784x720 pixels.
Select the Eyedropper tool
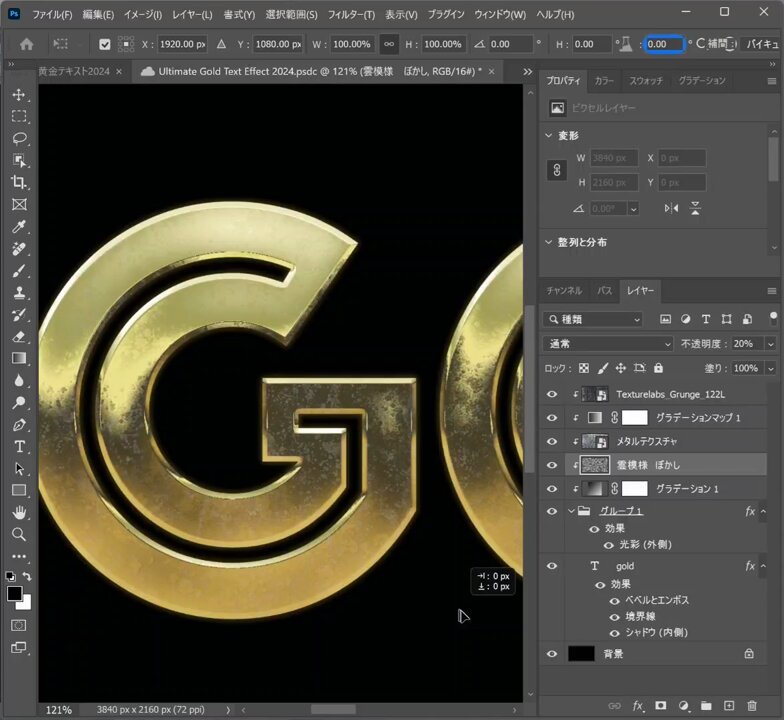[19, 226]
